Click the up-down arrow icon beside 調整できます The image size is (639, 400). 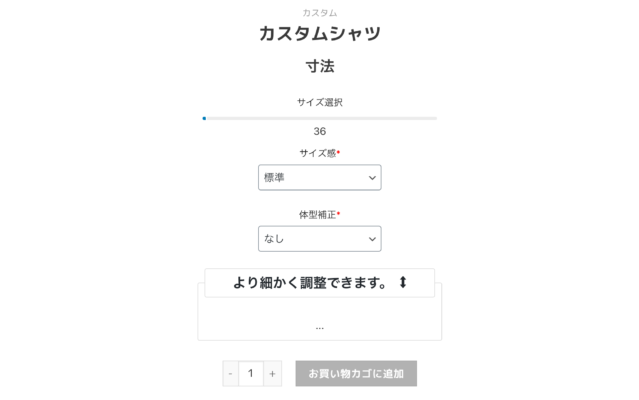click(403, 282)
